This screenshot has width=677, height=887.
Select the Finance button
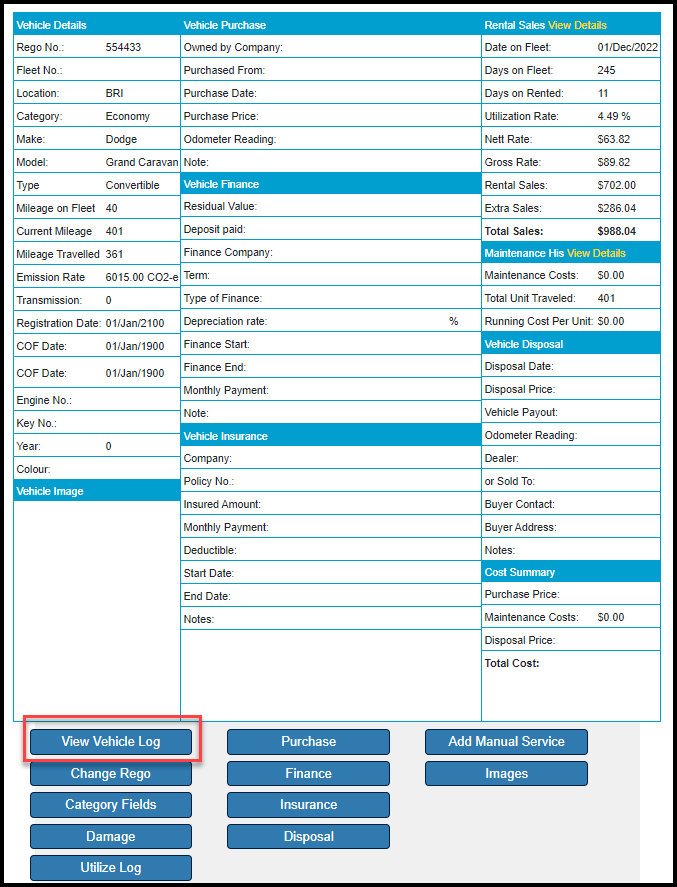[308, 773]
